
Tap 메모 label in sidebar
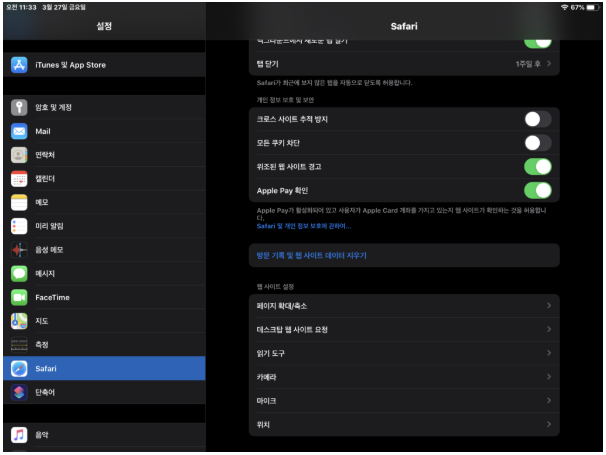coord(42,202)
